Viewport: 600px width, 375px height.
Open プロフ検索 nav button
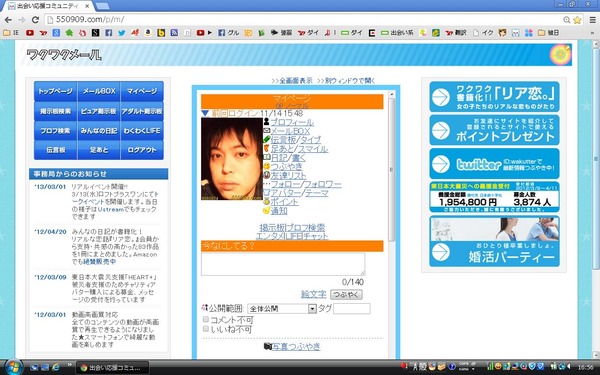click(x=55, y=130)
